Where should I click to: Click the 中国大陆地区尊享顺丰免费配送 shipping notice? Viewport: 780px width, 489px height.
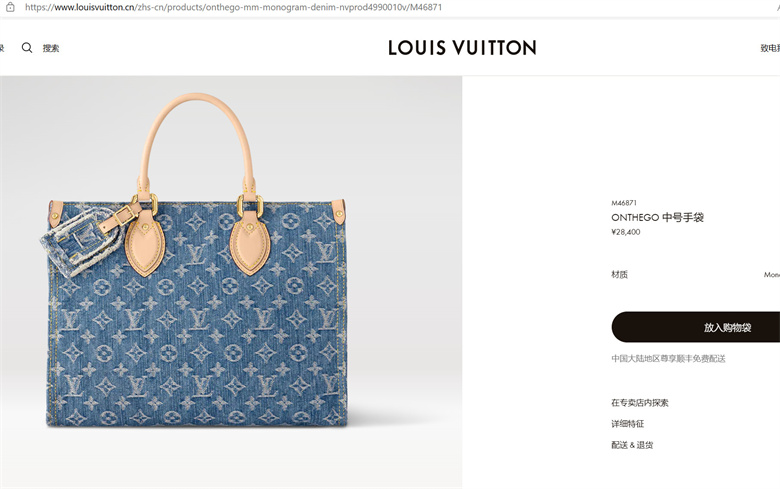(668, 358)
